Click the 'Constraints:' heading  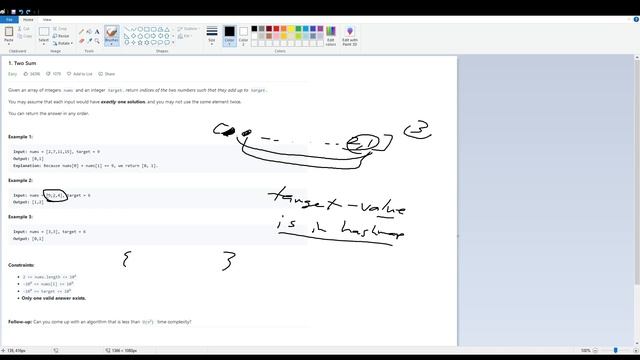point(21,265)
